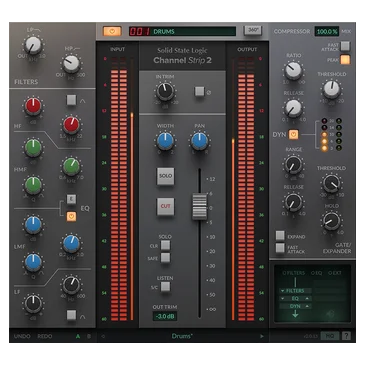Click the gate Hold knob
Screen dimensions: 365x365
pos(331,221)
